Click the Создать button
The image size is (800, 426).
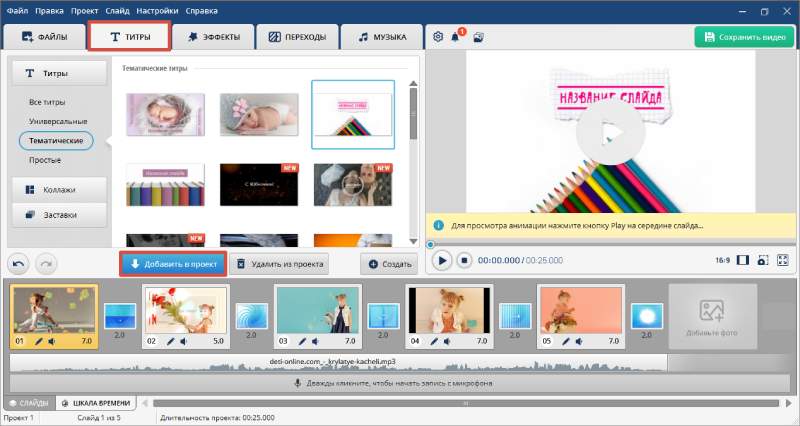click(389, 264)
